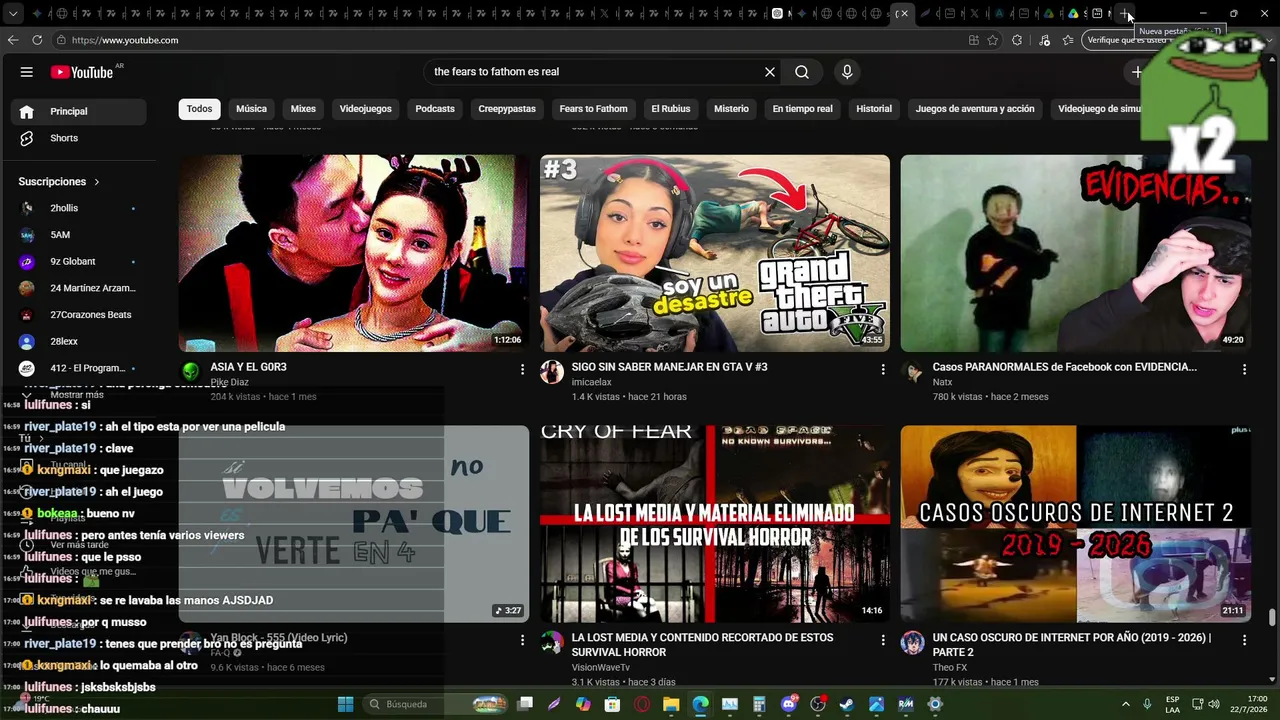Viewport: 1280px width, 720px height.
Task: Select the El Rubius filter chip
Action: [x=671, y=109]
